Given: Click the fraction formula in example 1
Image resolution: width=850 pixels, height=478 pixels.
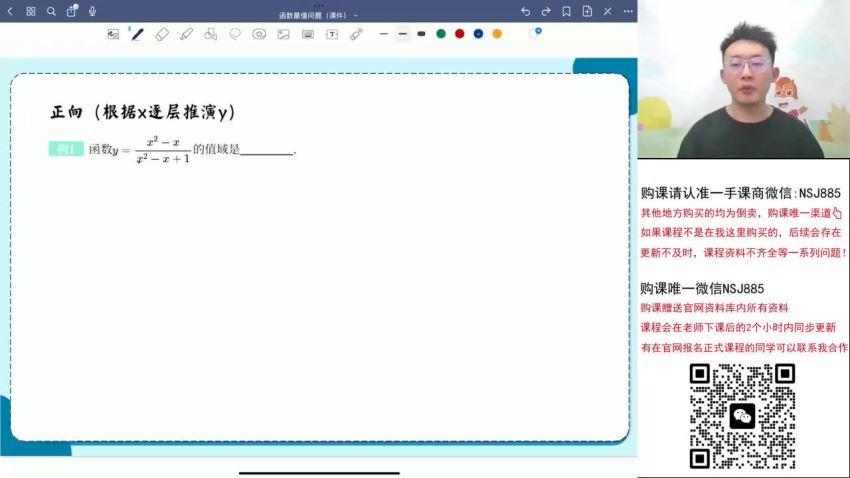Looking at the screenshot, I should pyautogui.click(x=163, y=150).
